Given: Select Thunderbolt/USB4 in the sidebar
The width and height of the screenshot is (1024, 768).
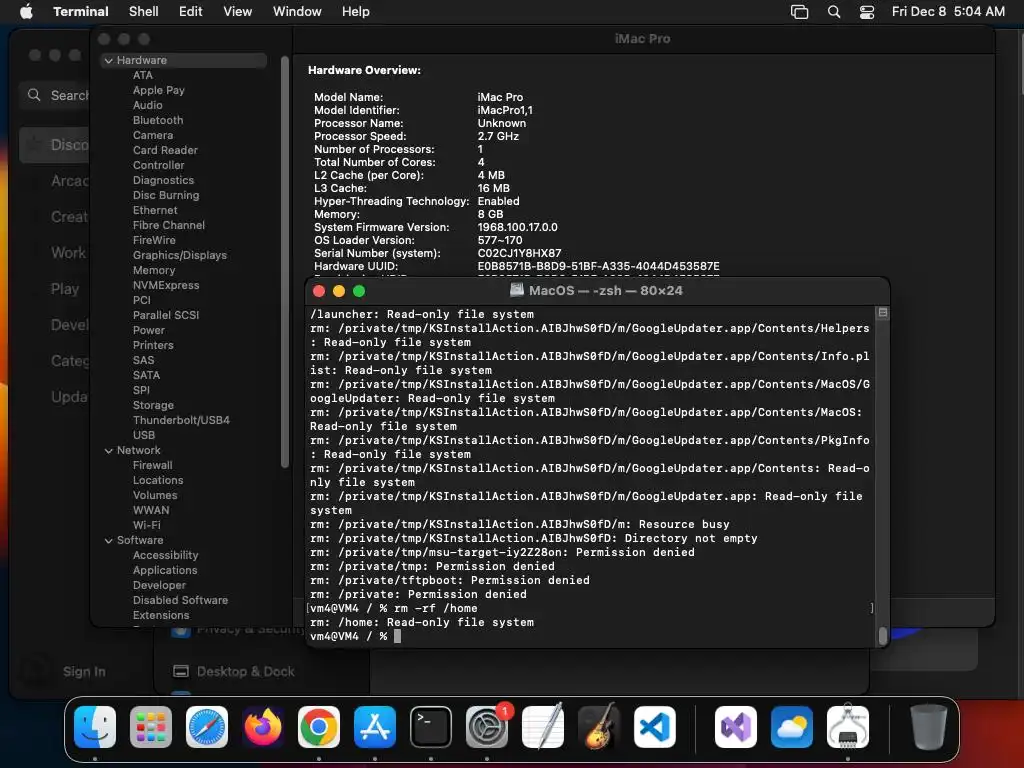Looking at the screenshot, I should (182, 420).
